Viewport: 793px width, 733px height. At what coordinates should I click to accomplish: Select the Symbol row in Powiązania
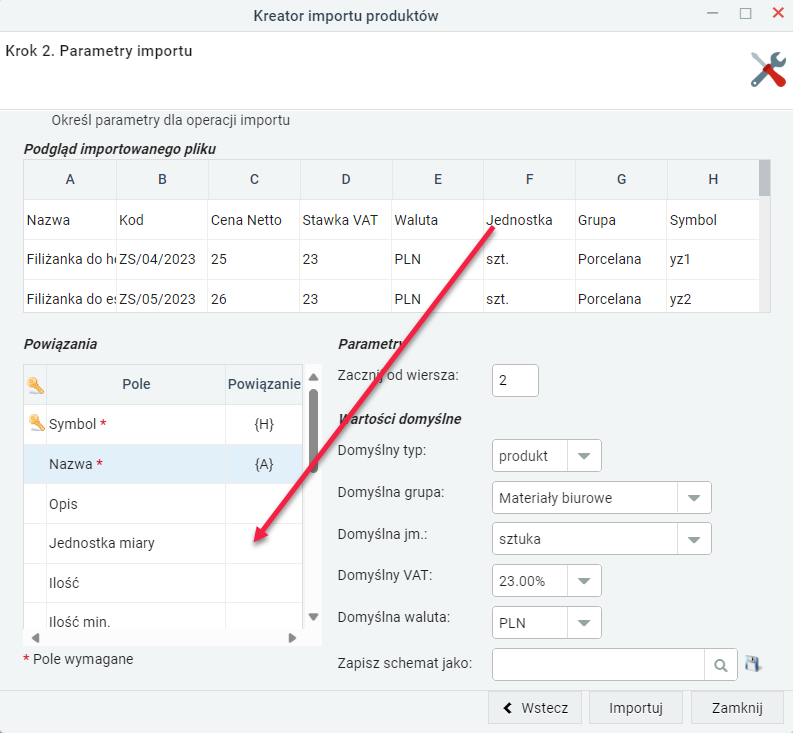pyautogui.click(x=163, y=424)
